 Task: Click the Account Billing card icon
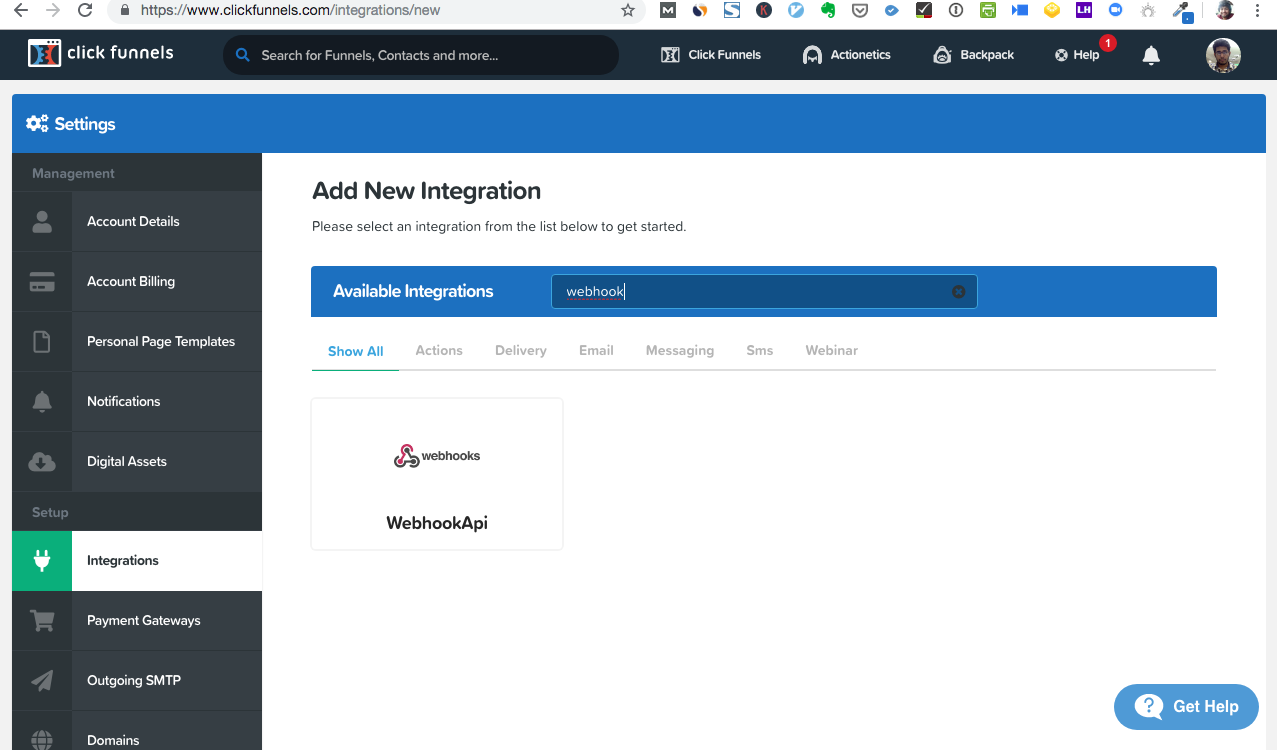(x=42, y=281)
